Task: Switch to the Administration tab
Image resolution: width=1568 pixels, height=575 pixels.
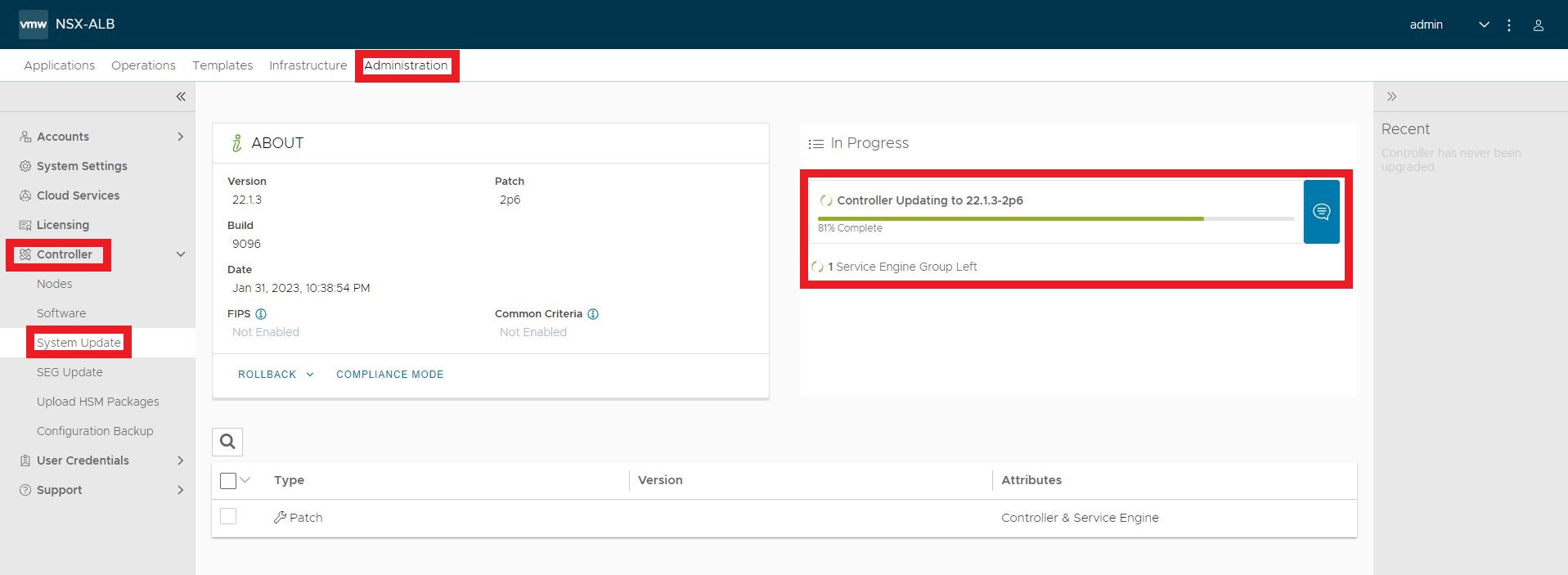Action: pyautogui.click(x=406, y=65)
